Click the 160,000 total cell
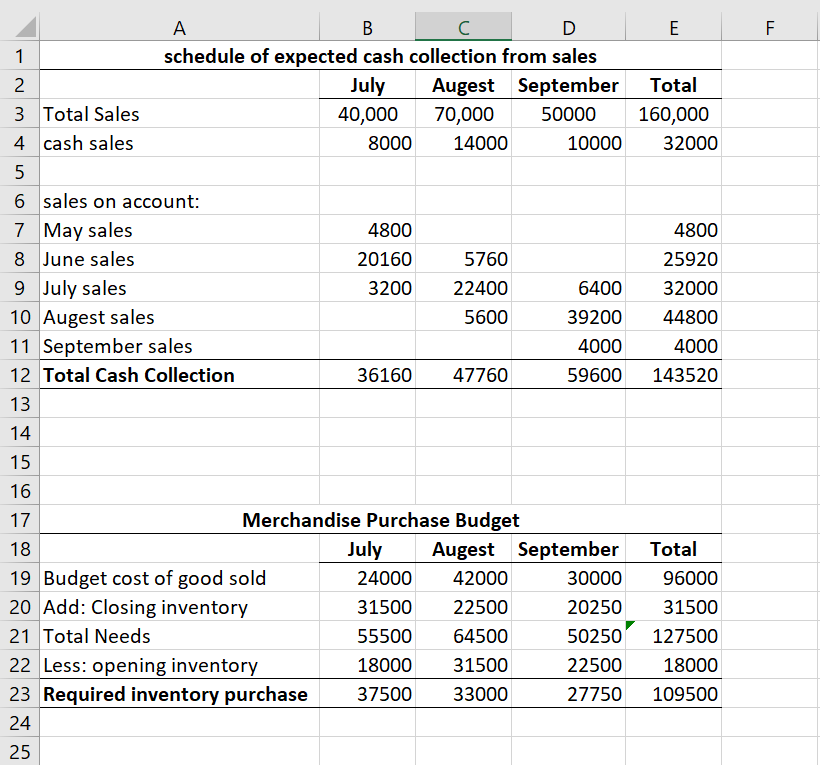 point(674,114)
